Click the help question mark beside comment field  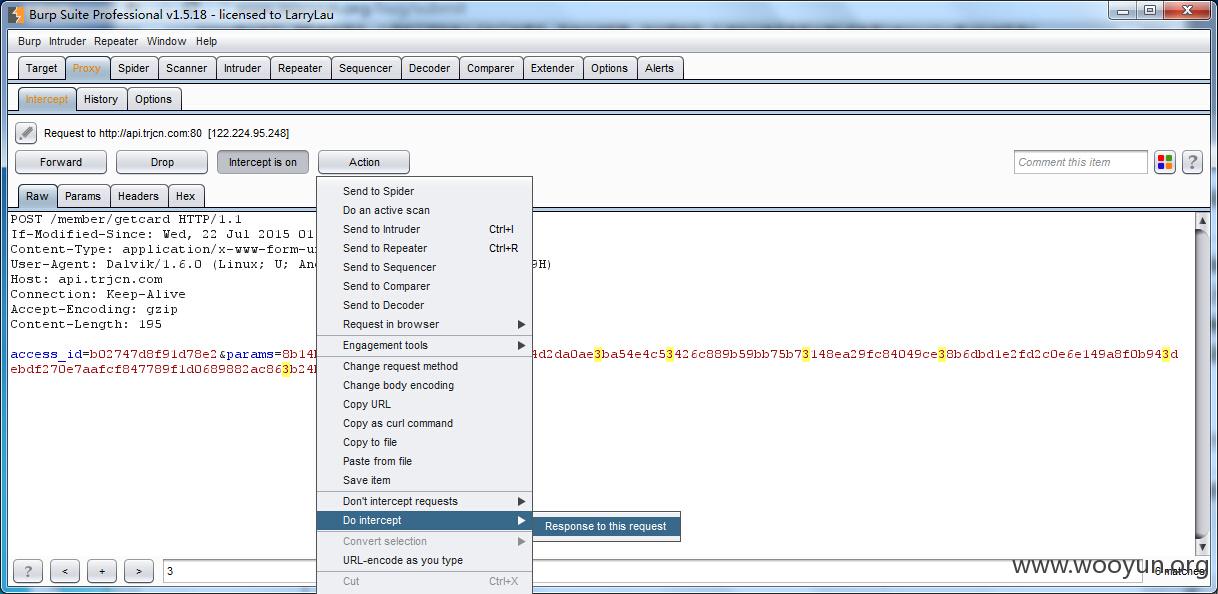(1192, 162)
